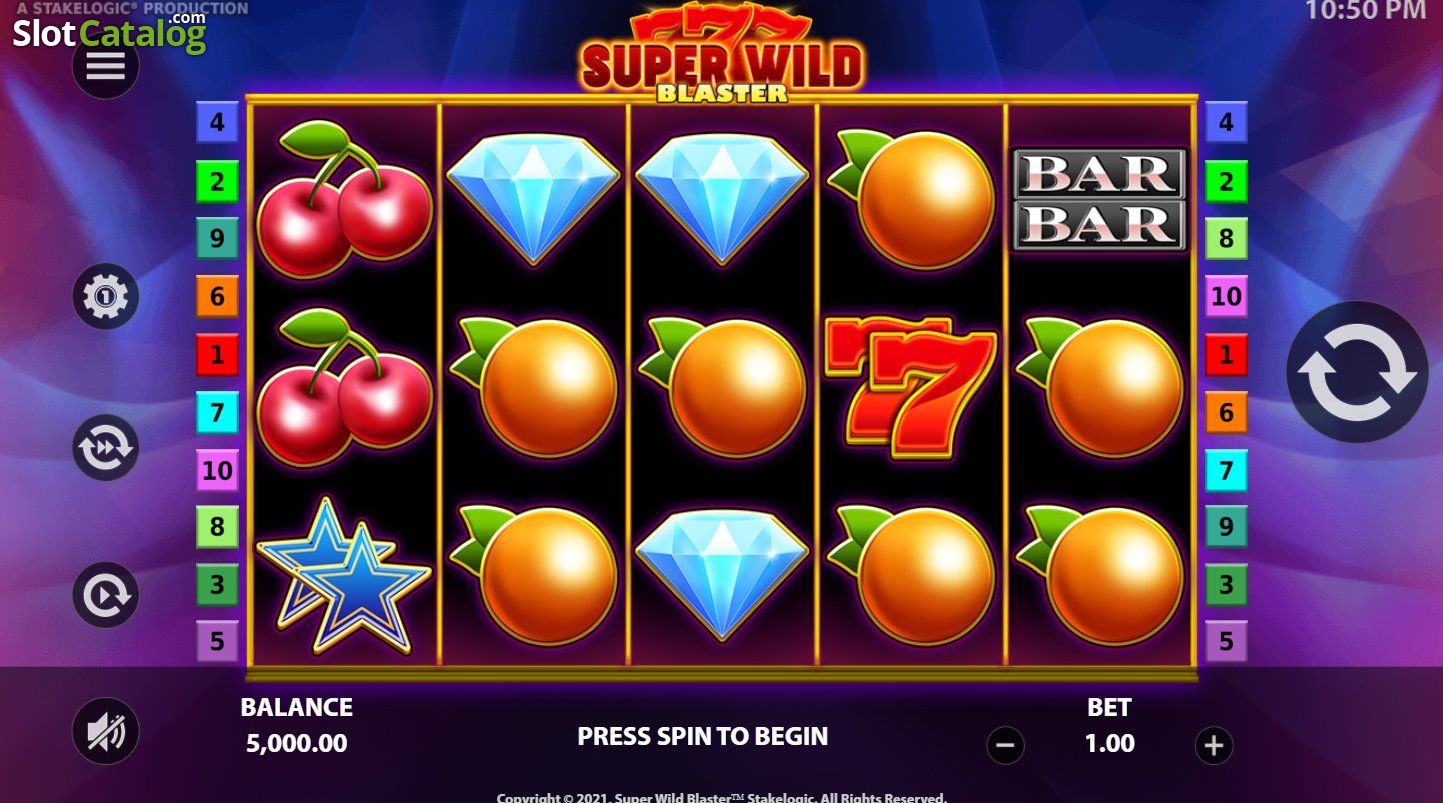This screenshot has height=803, width=1443.
Task: Open the SlotCatalog logo link
Action: (x=109, y=32)
